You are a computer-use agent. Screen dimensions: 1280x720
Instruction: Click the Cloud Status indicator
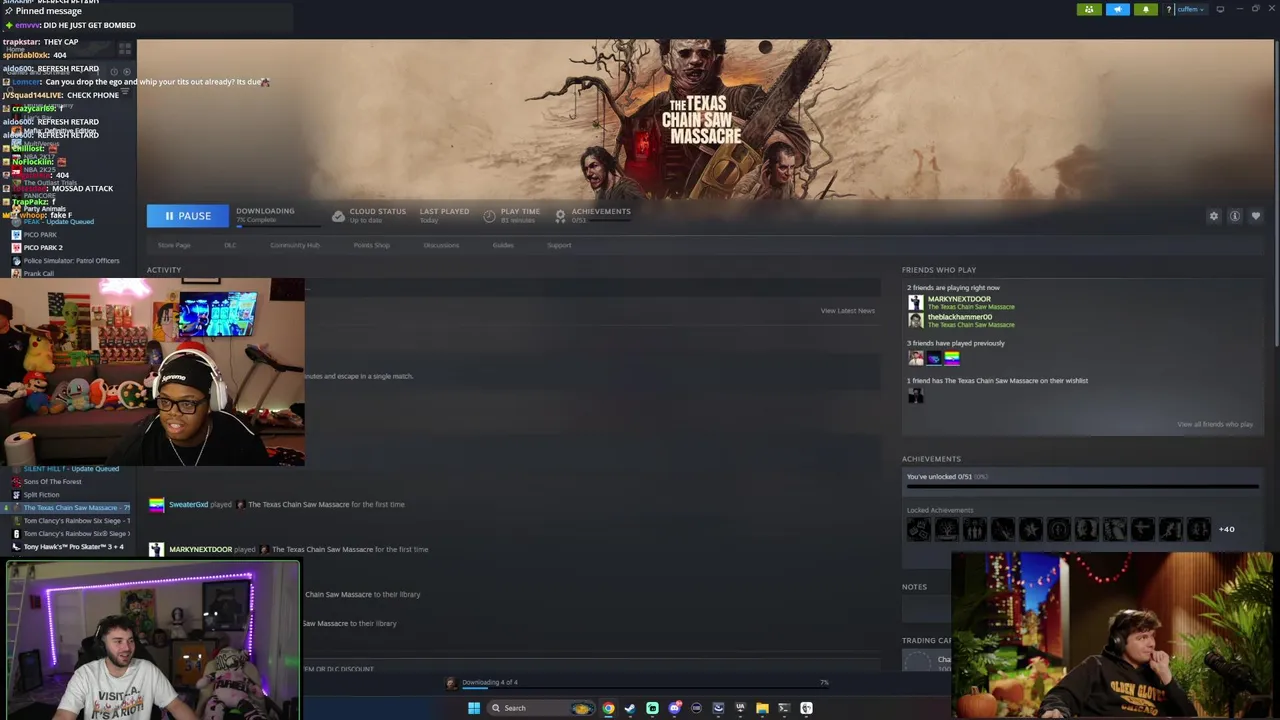coord(369,215)
